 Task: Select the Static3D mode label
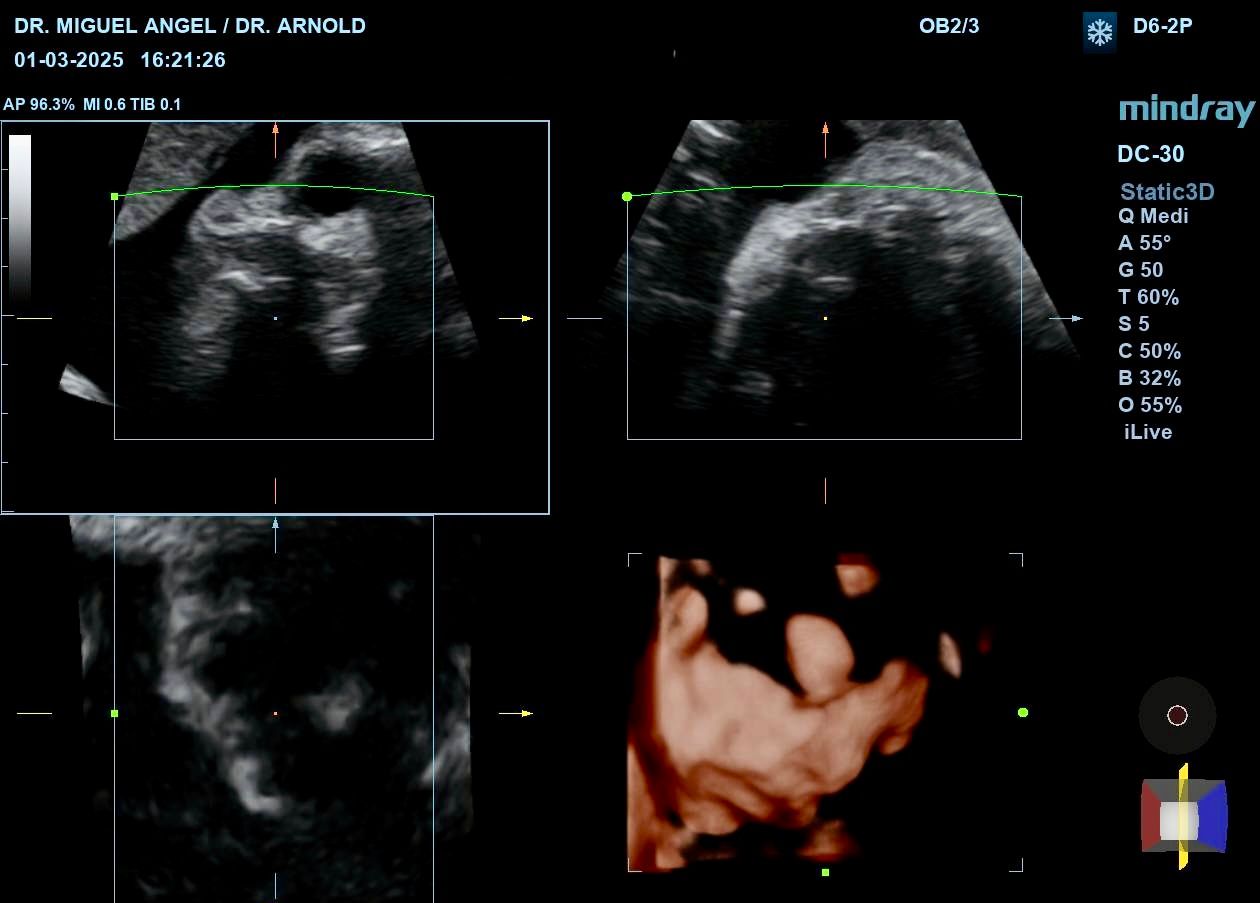[x=1167, y=192]
